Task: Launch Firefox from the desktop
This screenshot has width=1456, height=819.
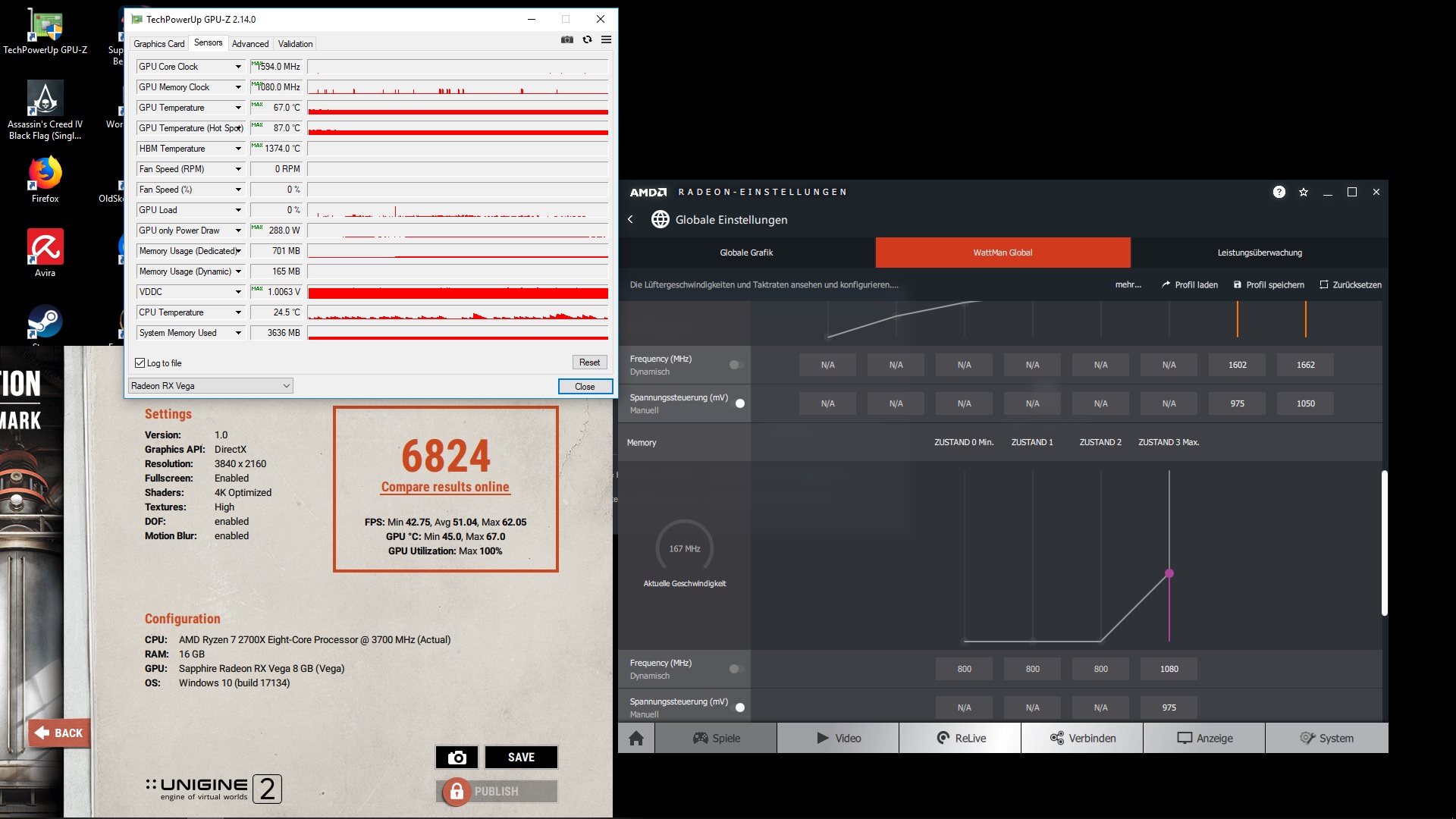Action: click(45, 179)
